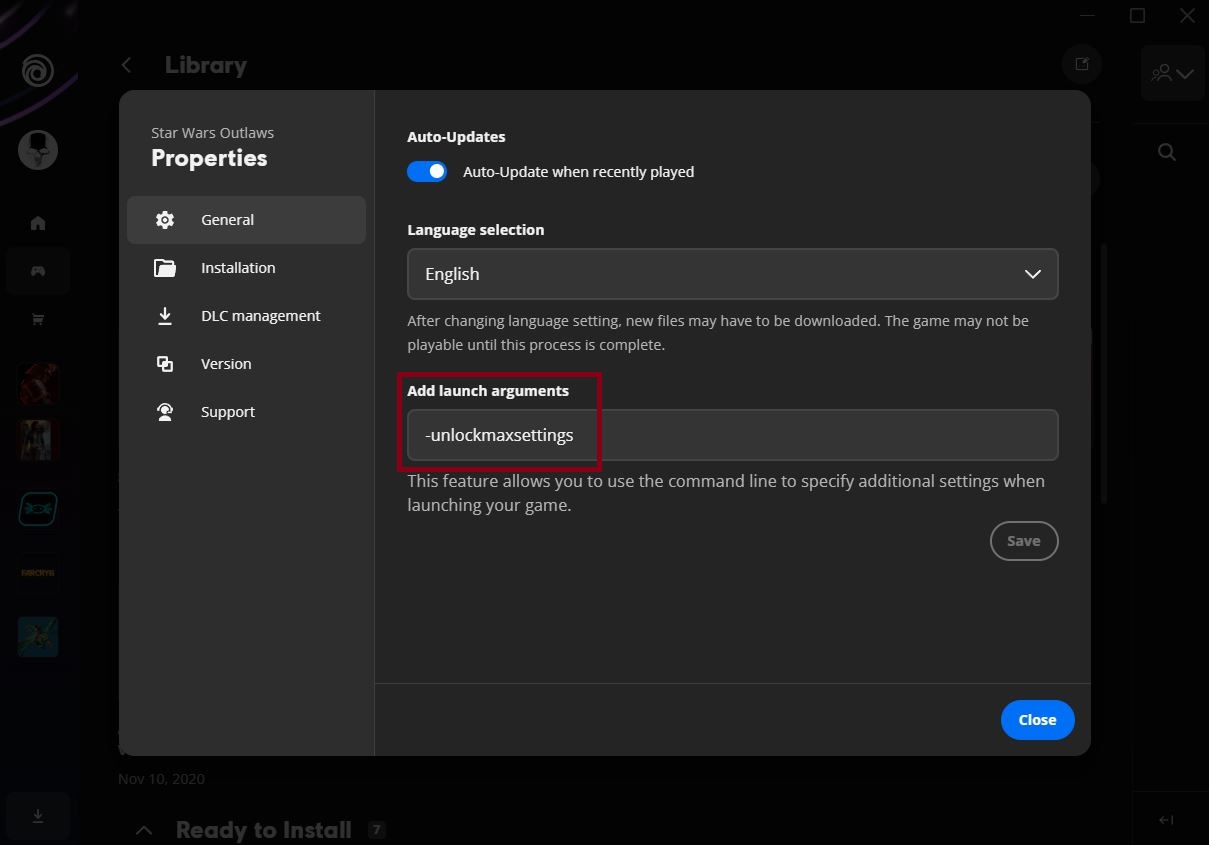Select the General tab in Properties
The height and width of the screenshot is (845, 1209).
246,220
